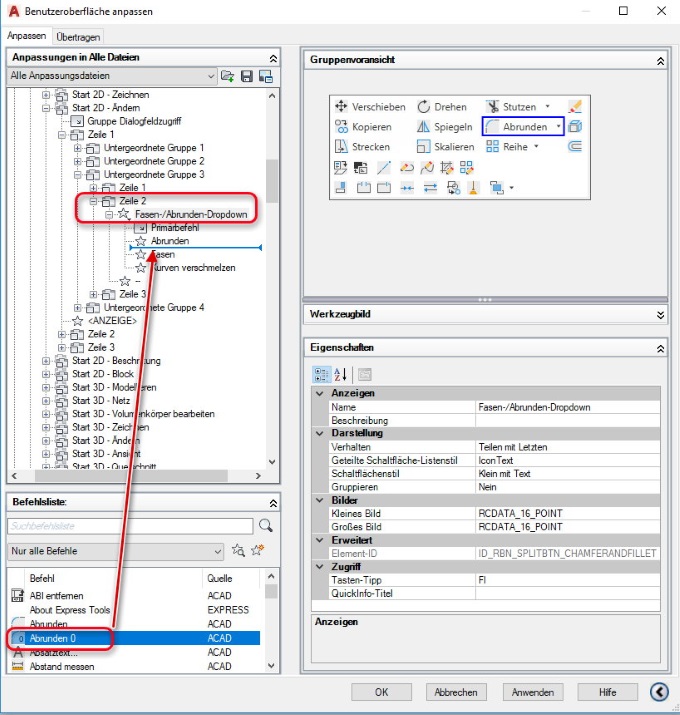Click the save customization file icon

pyautogui.click(x=247, y=76)
